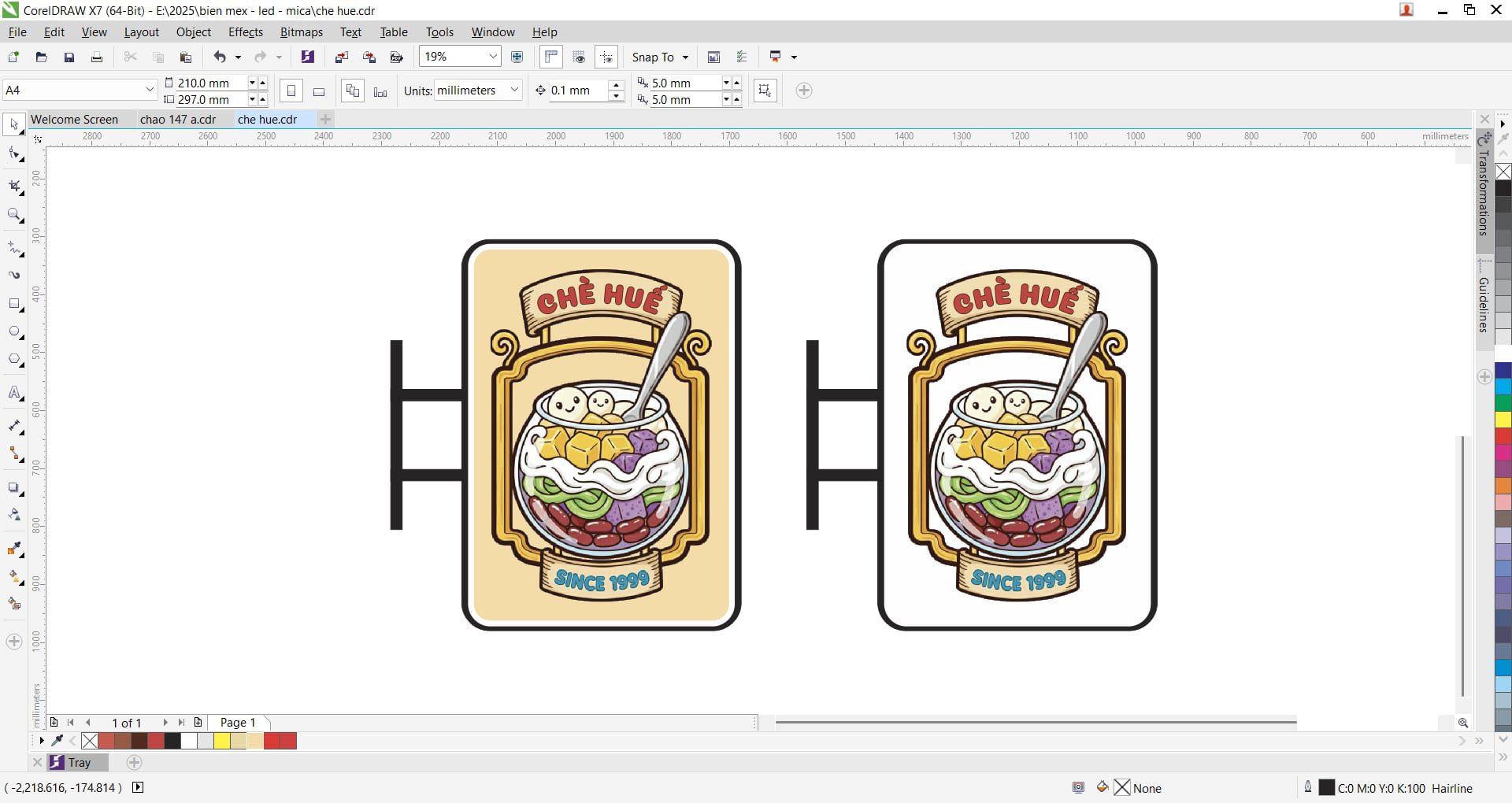Select the Zoom tool in toolbox
1512x803 pixels.
pos(14,215)
